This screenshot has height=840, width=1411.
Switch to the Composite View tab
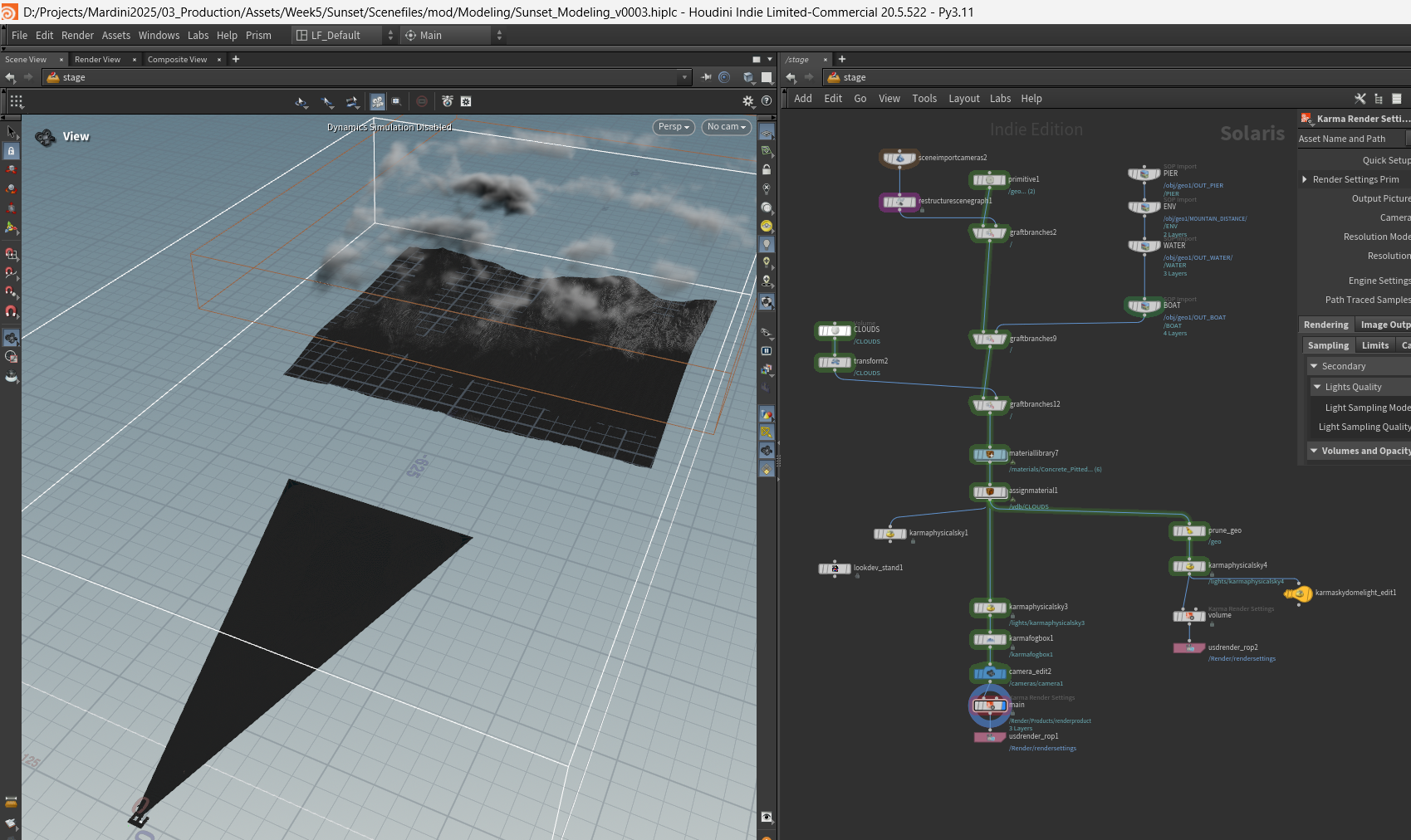point(177,60)
